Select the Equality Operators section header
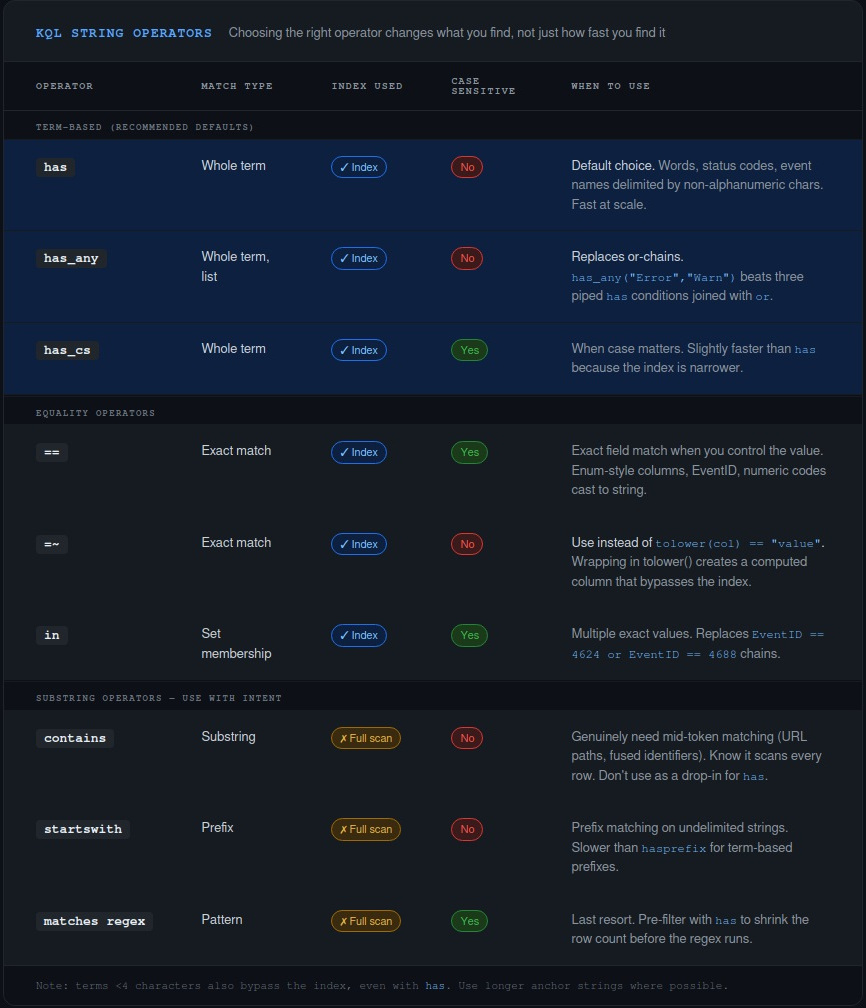The width and height of the screenshot is (866, 1008). click(95, 413)
